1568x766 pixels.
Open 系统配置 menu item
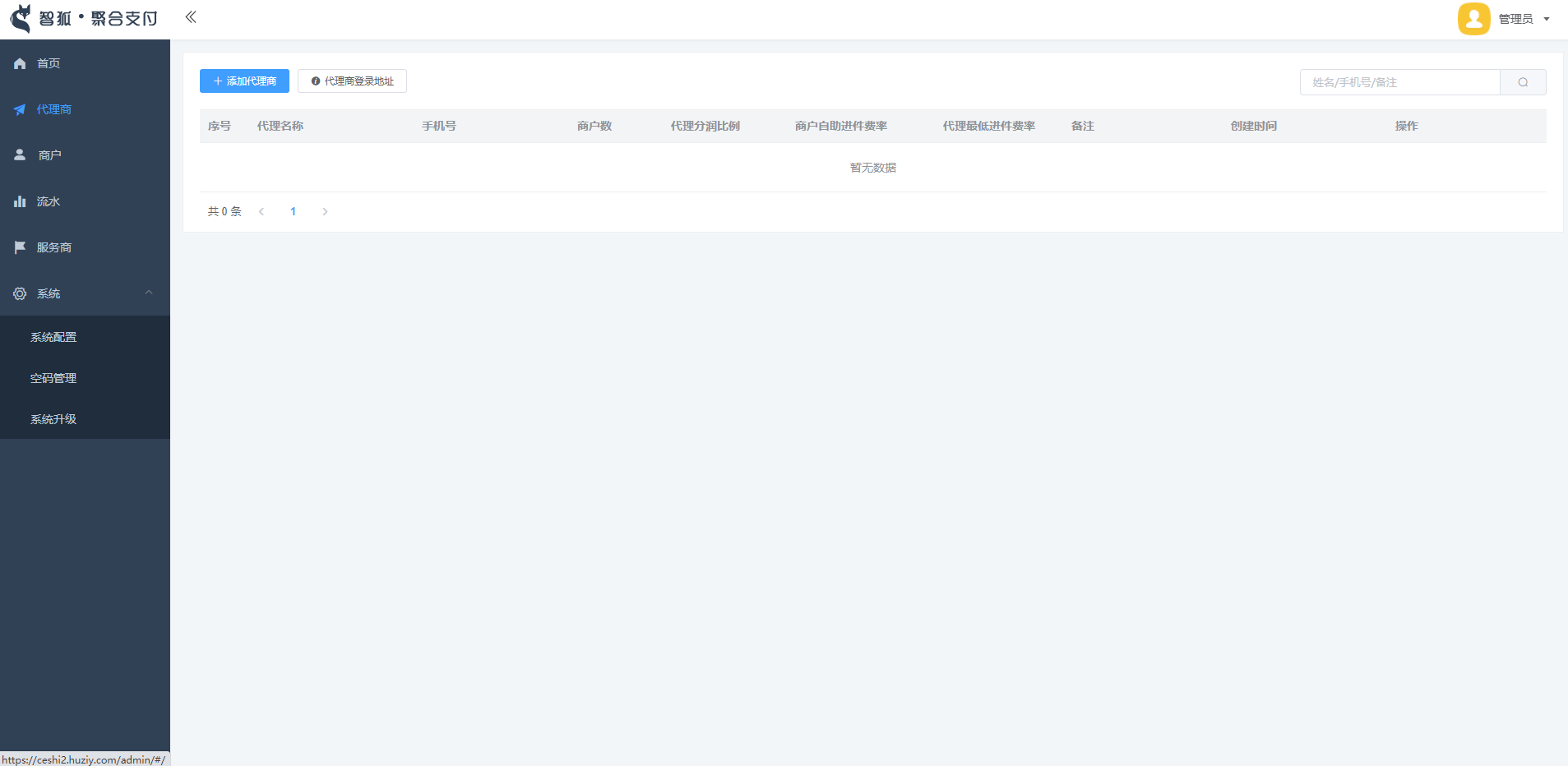click(x=53, y=337)
